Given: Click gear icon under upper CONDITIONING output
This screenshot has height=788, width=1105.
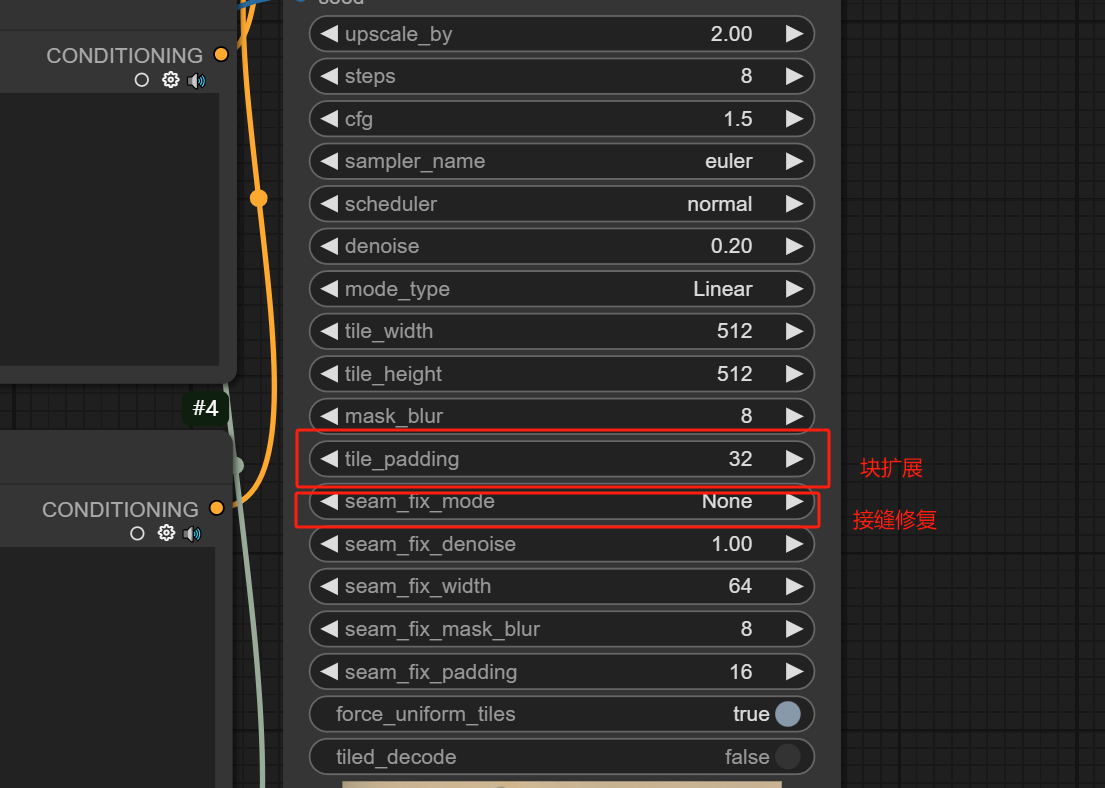Looking at the screenshot, I should tap(170, 80).
